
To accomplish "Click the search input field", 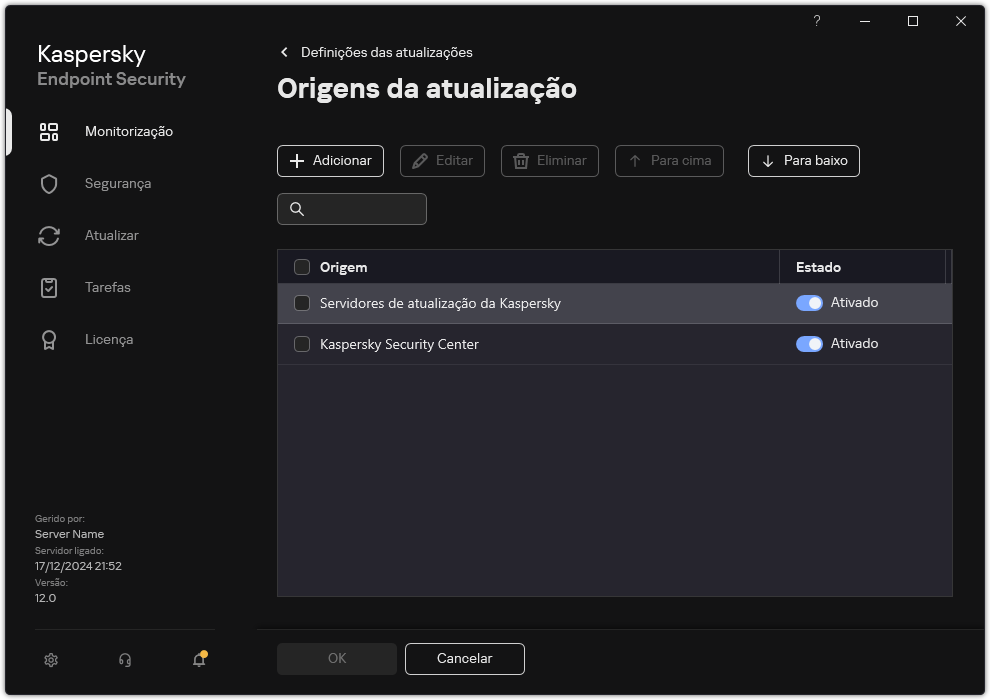I will (x=352, y=209).
